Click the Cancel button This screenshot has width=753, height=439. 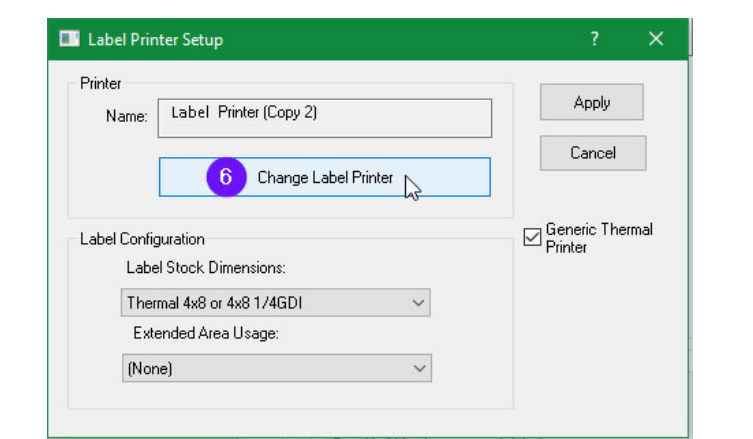(593, 153)
